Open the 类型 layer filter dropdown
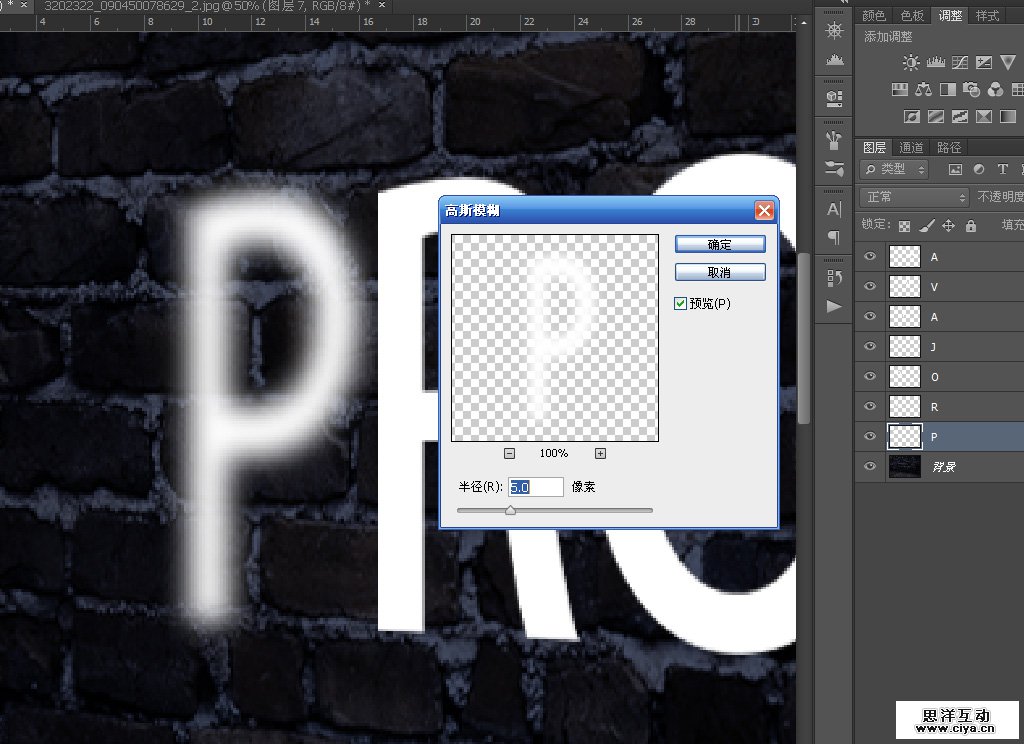Viewport: 1024px width, 744px height. point(893,170)
